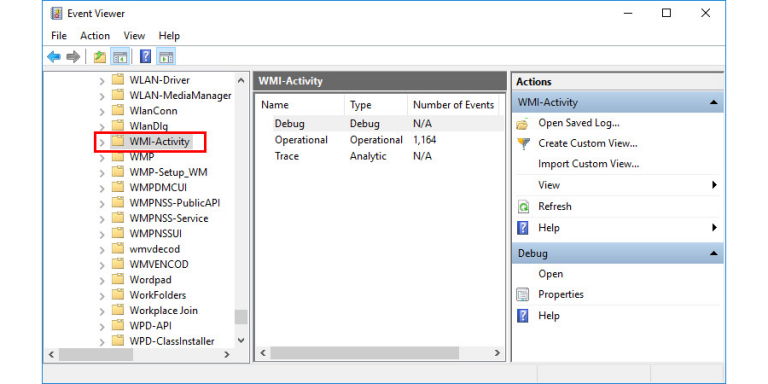Sort by Number of Events column header

(453, 105)
